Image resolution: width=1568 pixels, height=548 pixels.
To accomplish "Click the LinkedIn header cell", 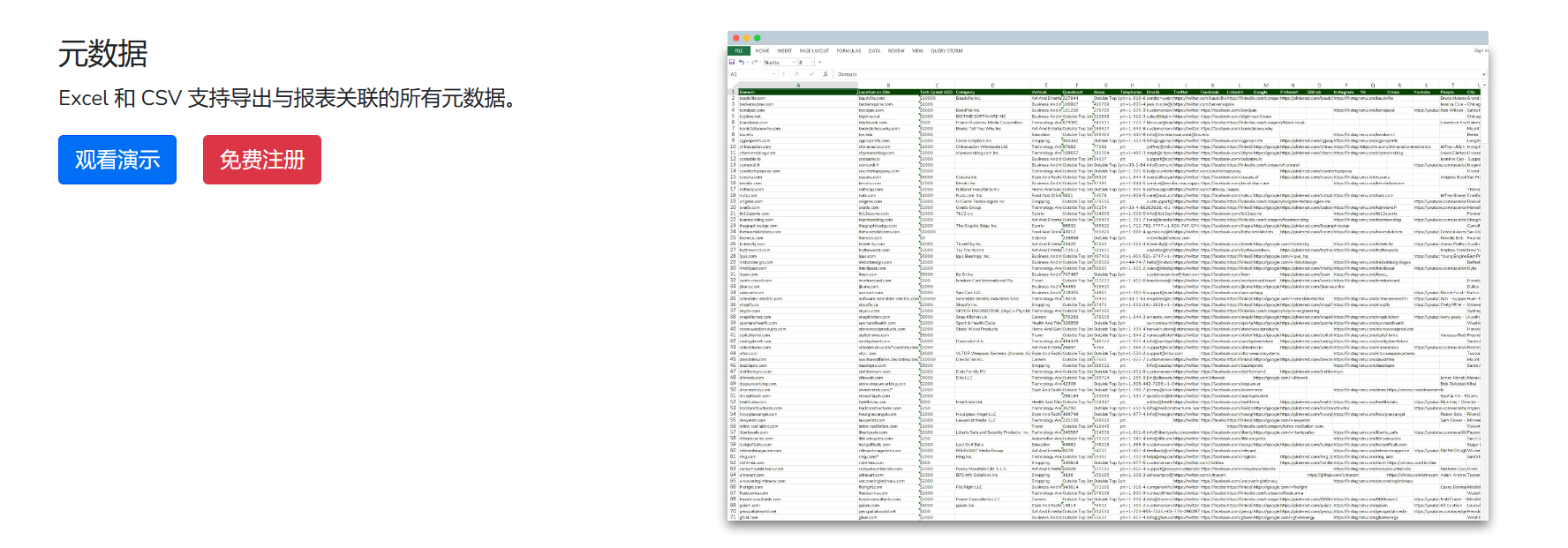I will coord(1240,92).
